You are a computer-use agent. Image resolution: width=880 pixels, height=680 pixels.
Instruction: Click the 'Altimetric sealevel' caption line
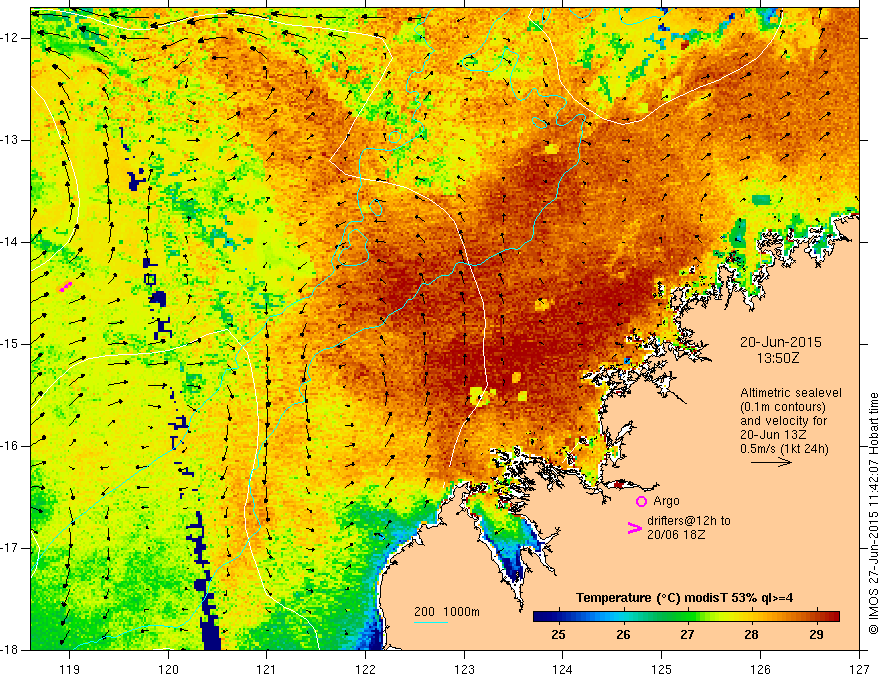[790, 393]
